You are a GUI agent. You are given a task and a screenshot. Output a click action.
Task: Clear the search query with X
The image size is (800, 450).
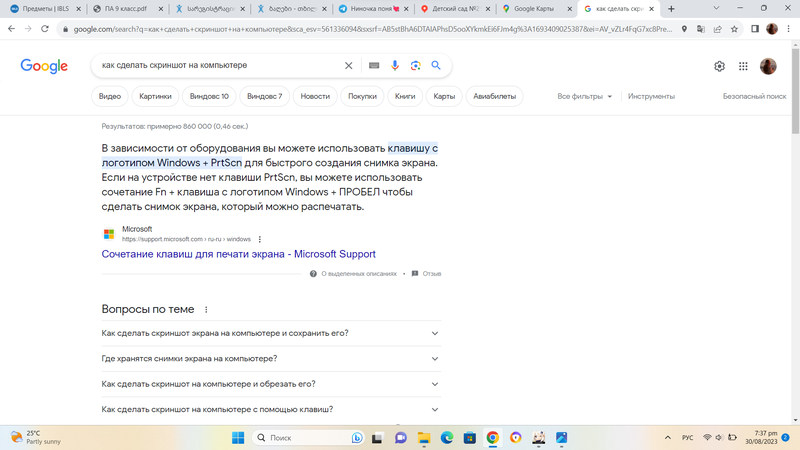(x=349, y=66)
